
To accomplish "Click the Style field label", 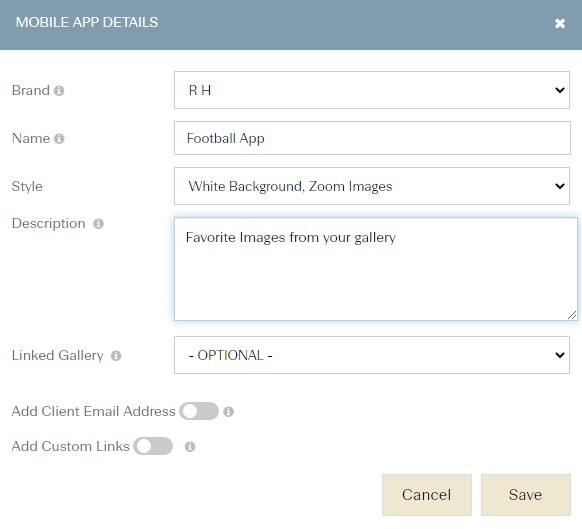I will coord(27,186).
